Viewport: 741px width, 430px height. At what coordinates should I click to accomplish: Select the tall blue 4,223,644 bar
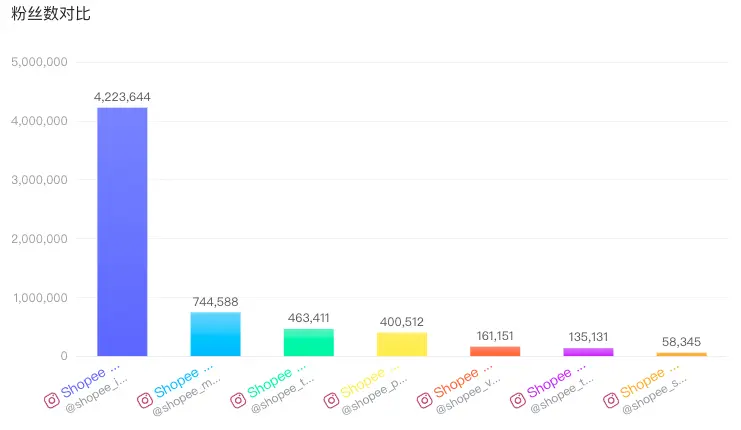point(122,231)
